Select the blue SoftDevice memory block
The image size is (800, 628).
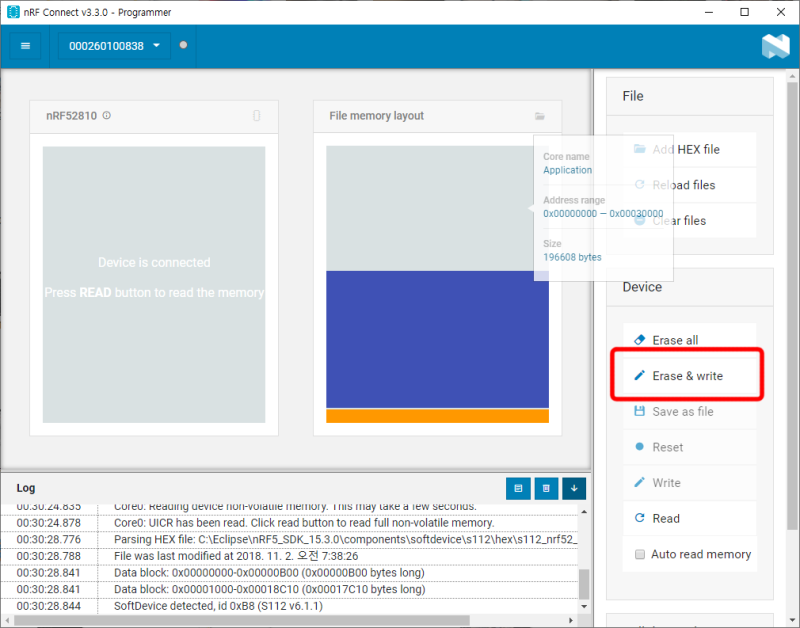[437, 339]
